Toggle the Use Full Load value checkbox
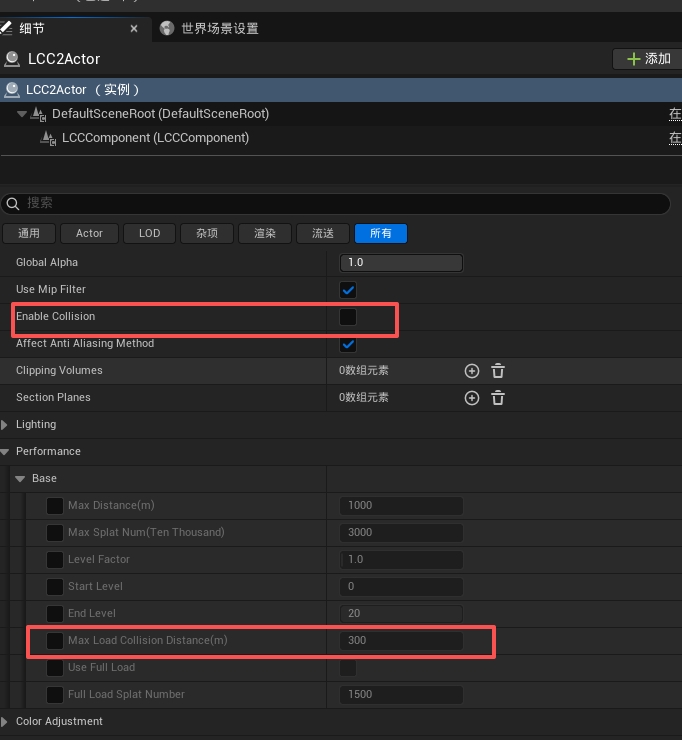 pyautogui.click(x=348, y=668)
